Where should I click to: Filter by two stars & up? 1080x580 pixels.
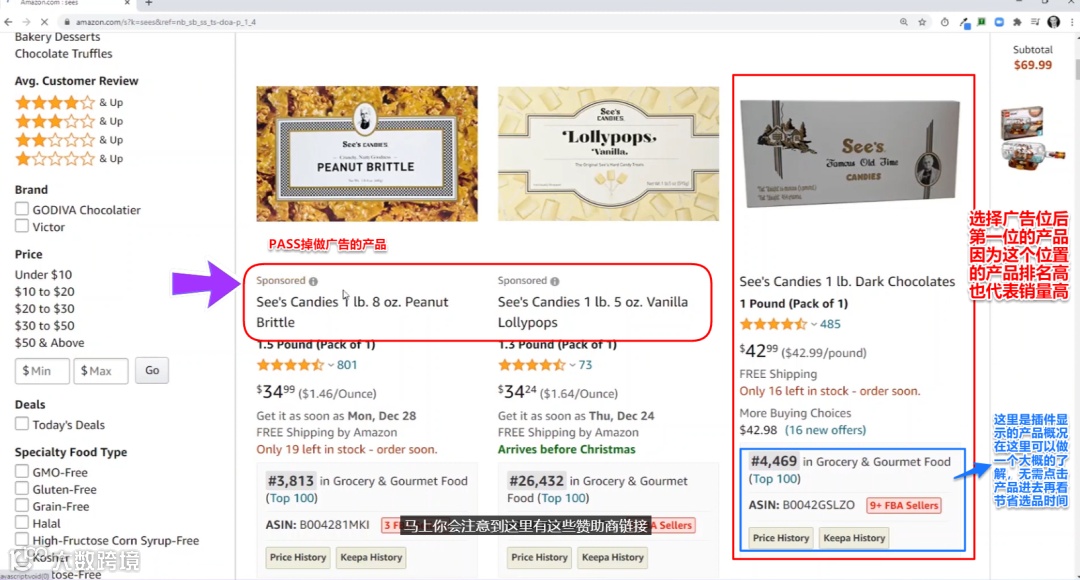[69, 140]
